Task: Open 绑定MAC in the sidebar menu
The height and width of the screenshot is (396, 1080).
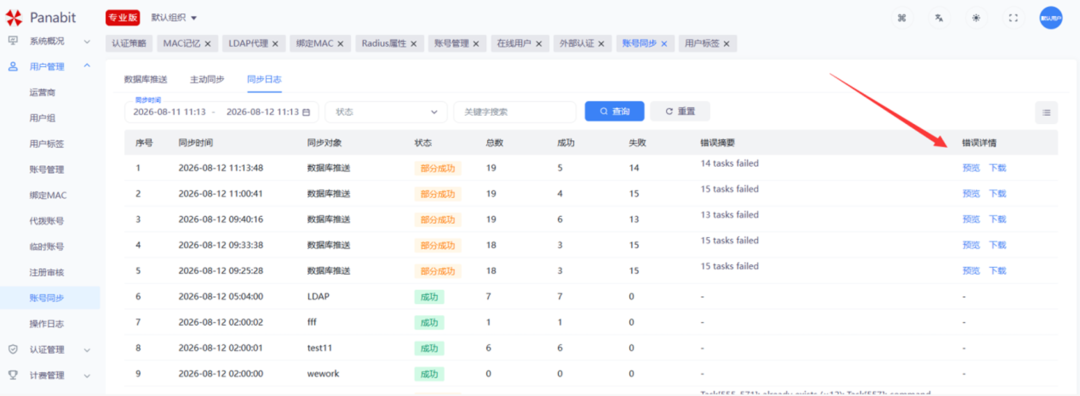Action: point(48,196)
